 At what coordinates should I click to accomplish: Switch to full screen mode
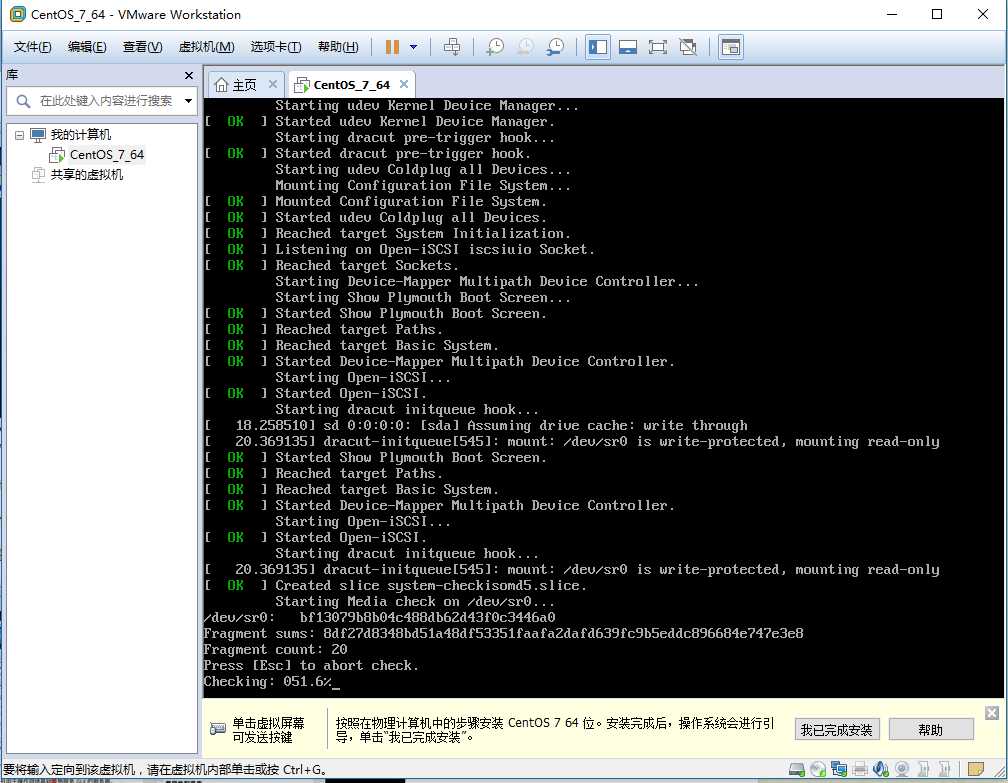click(x=658, y=47)
